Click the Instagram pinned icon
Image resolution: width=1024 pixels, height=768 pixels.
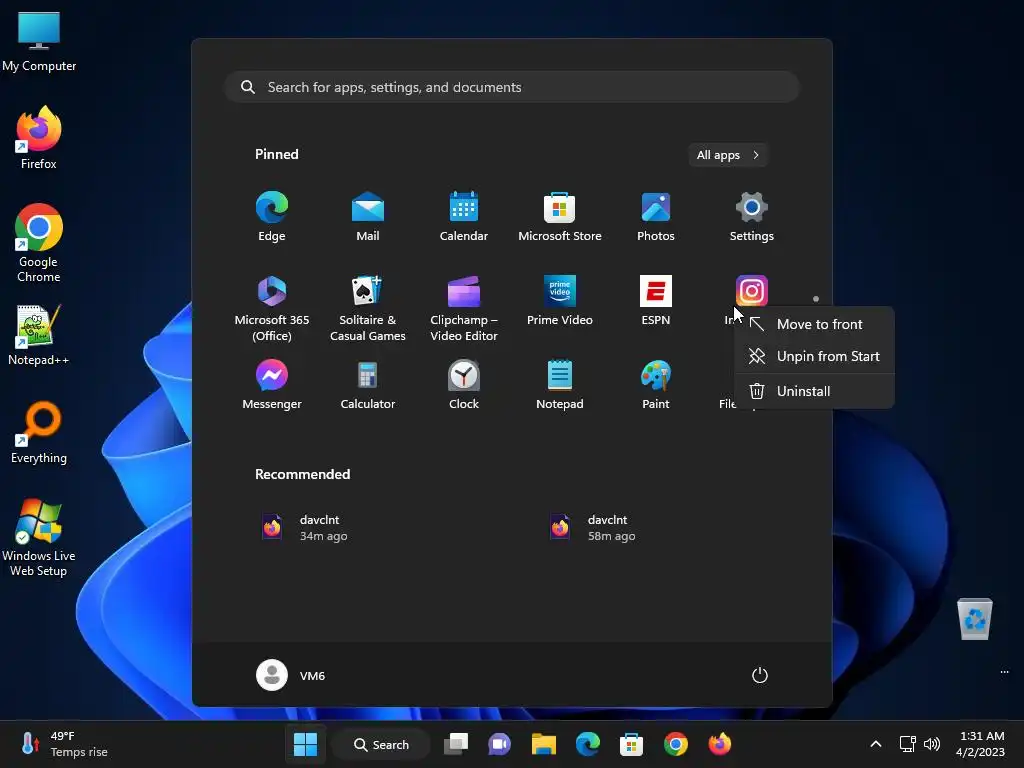[x=752, y=291]
